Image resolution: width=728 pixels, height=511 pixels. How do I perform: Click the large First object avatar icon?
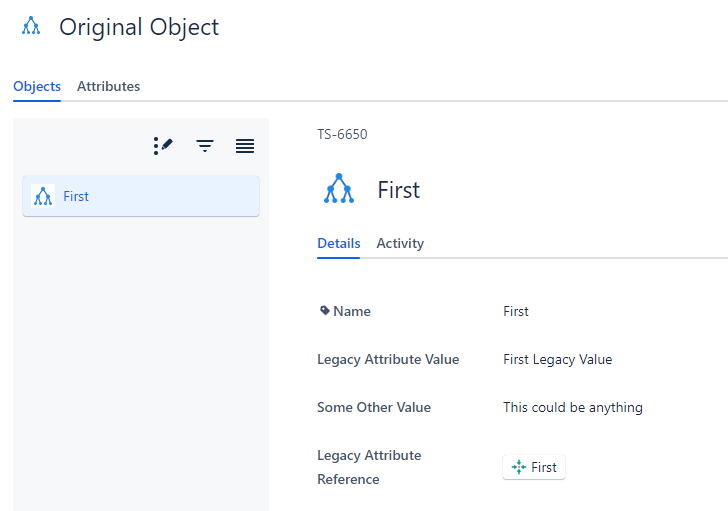click(x=339, y=189)
